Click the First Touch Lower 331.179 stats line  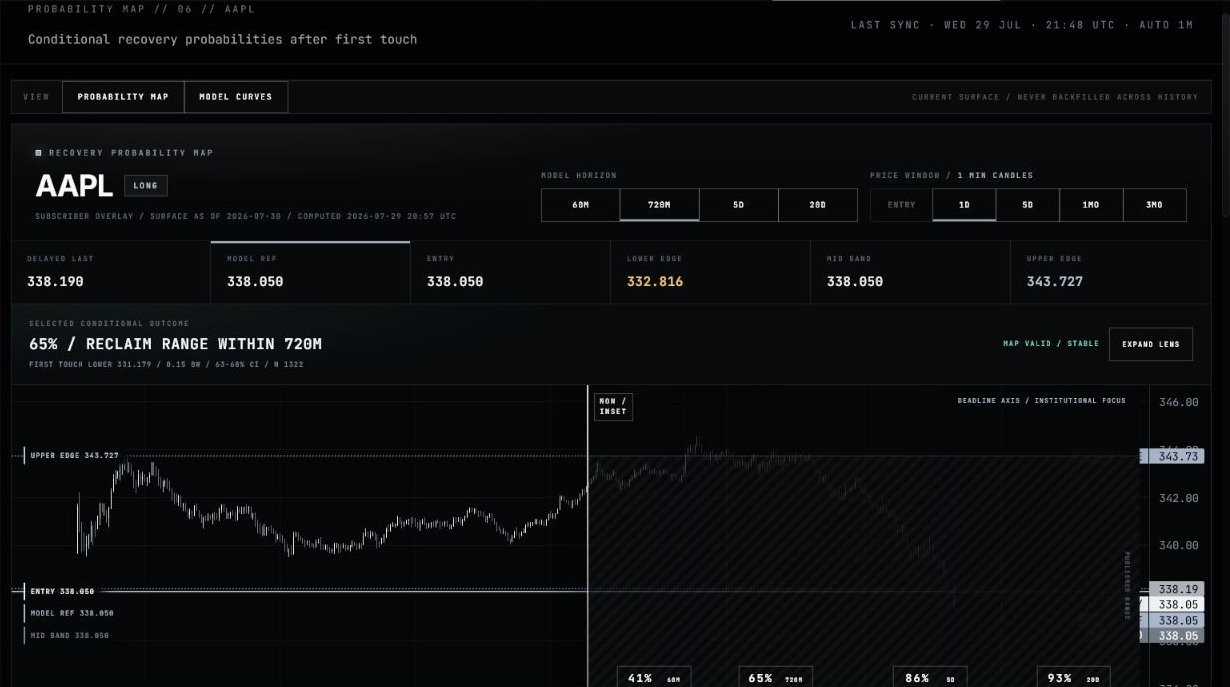tap(166, 364)
